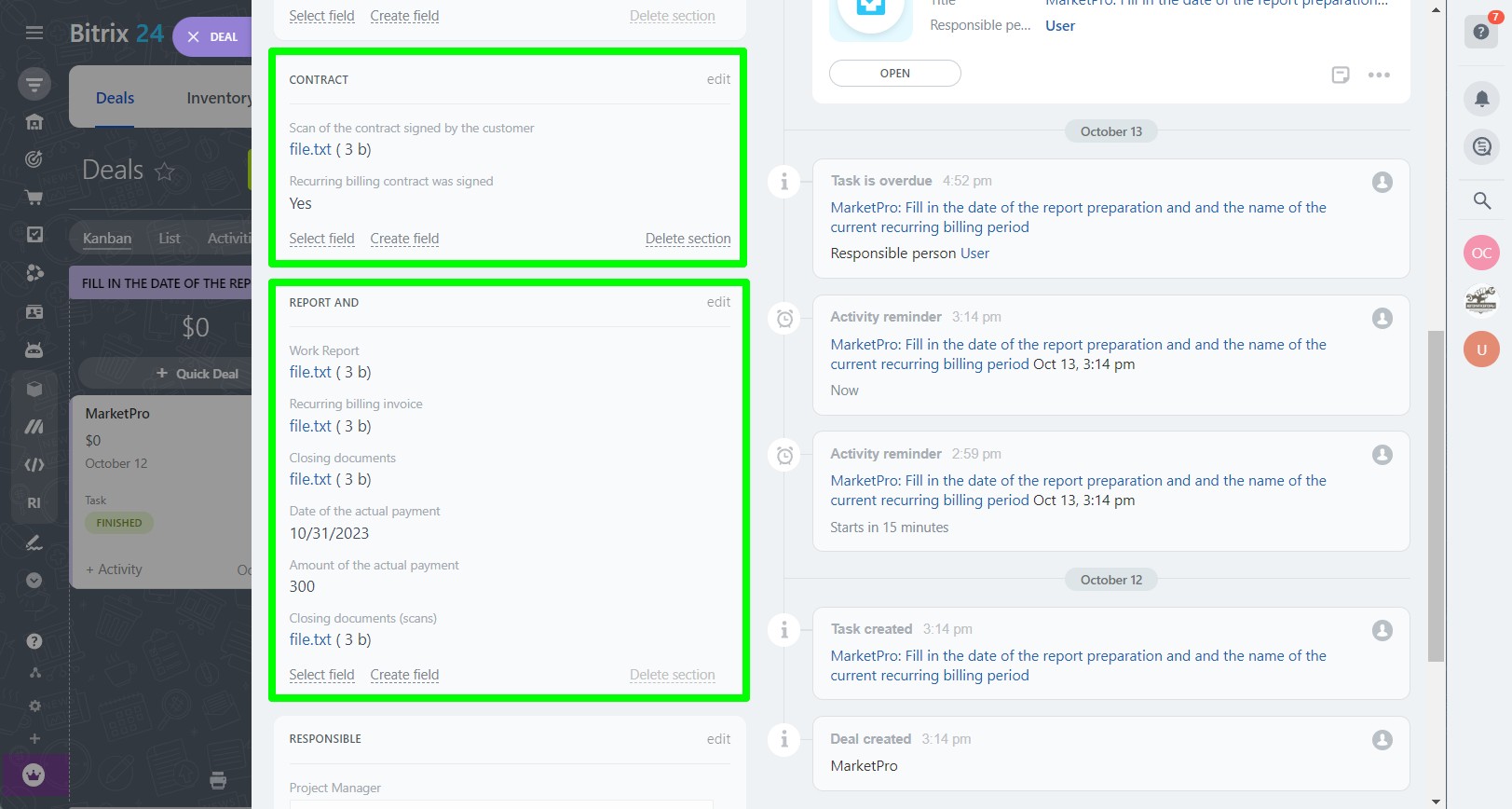Screen dimensions: 1512x809
Task: Click Select field in REPORT AND section
Action: pyautogui.click(x=321, y=675)
